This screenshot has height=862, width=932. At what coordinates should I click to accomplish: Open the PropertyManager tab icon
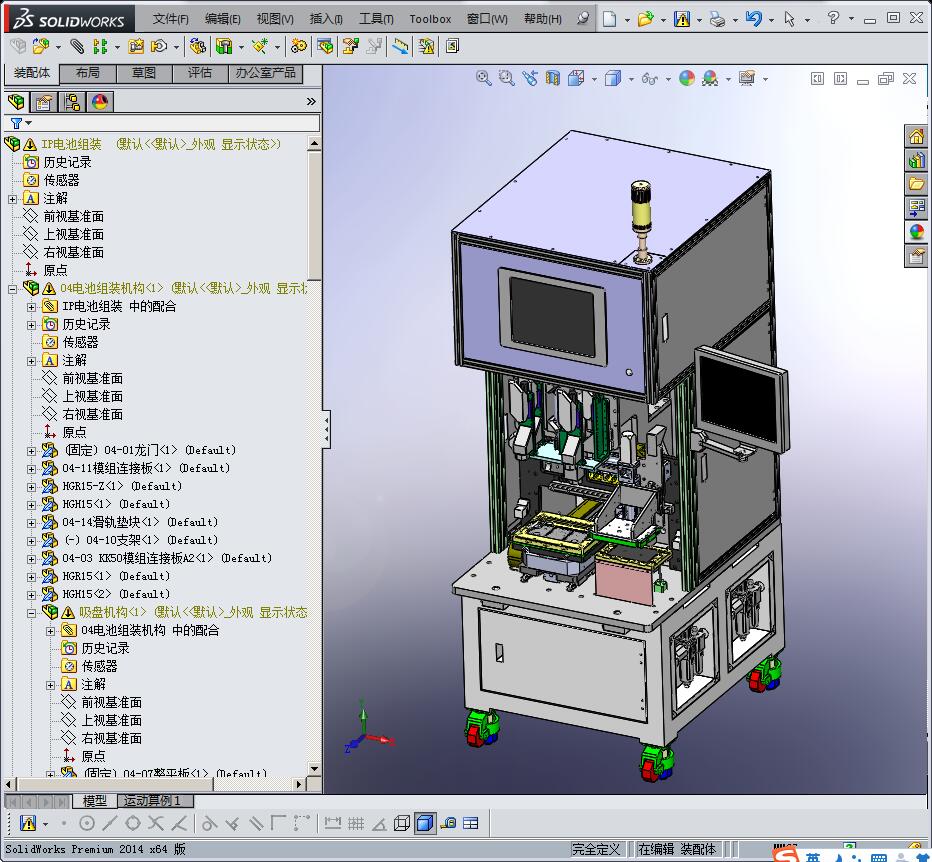coord(43,102)
